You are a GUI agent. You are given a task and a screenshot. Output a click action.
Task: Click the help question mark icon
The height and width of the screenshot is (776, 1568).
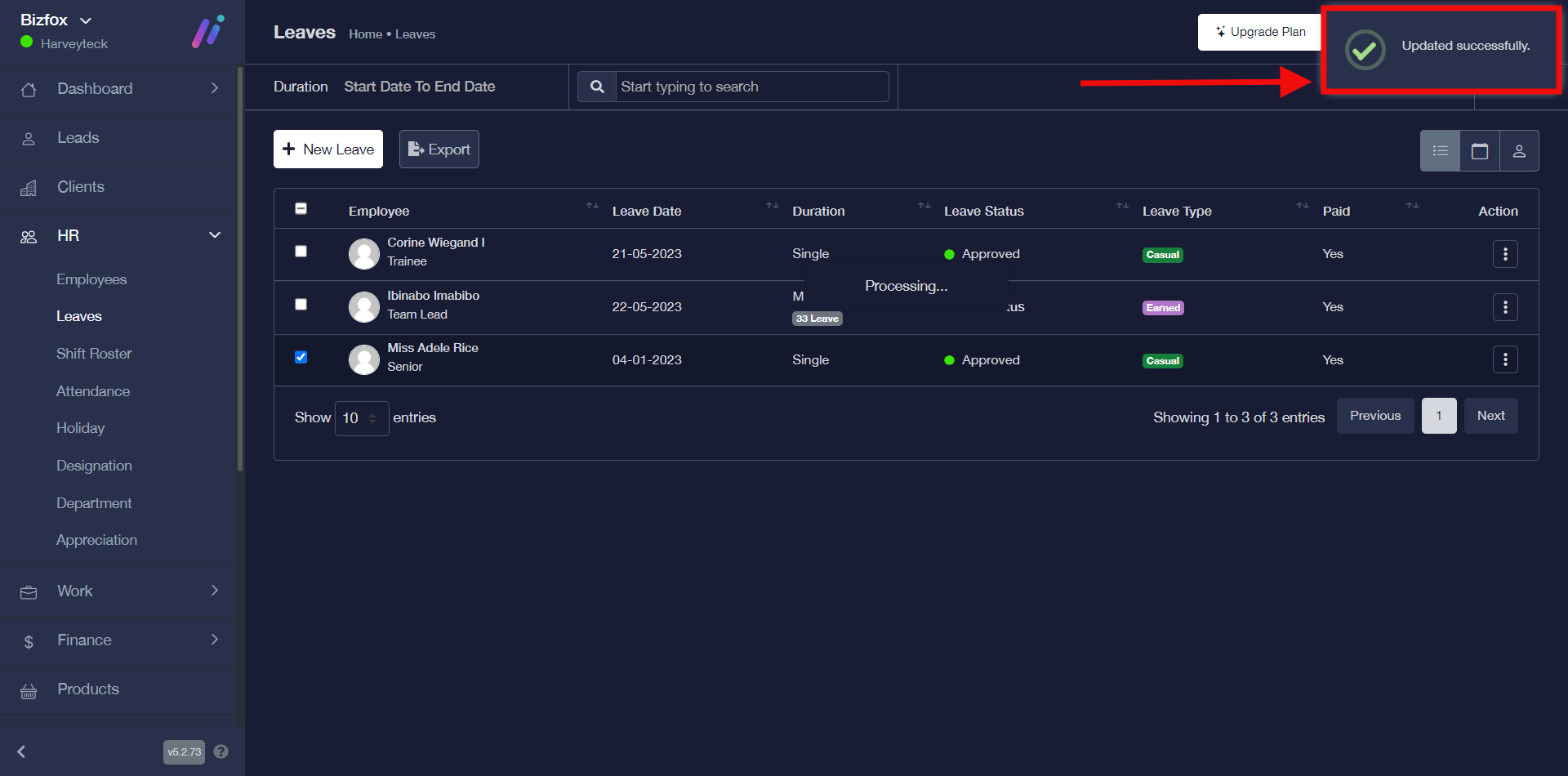click(220, 751)
